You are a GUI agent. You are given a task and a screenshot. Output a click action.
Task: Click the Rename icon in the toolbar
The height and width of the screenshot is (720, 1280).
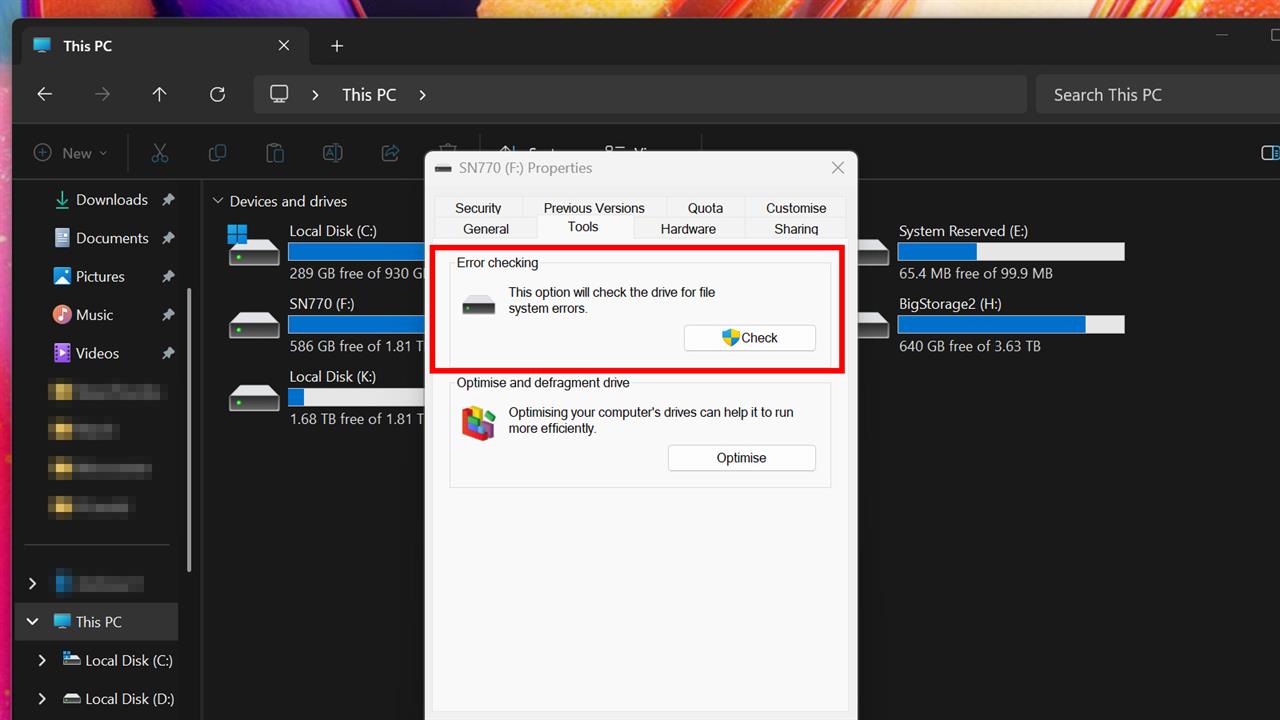click(x=332, y=153)
